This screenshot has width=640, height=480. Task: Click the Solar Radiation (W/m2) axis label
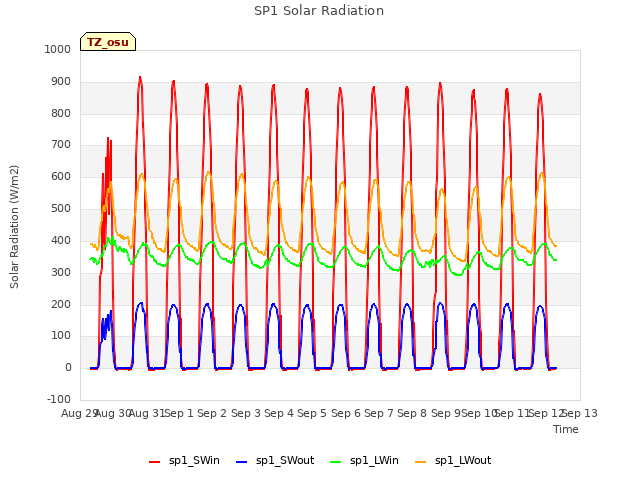pyautogui.click(x=14, y=227)
